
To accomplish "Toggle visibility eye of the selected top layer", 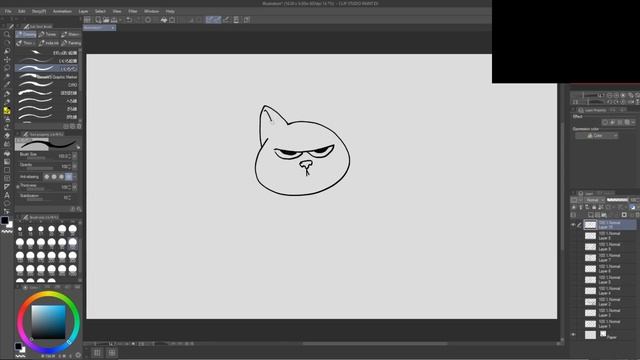I will (x=573, y=225).
